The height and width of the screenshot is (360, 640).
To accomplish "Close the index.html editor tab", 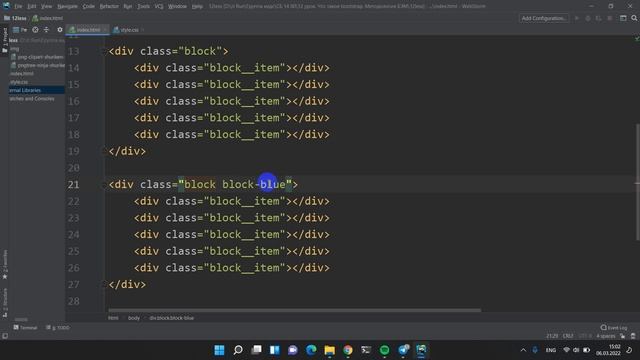I will pos(105,30).
